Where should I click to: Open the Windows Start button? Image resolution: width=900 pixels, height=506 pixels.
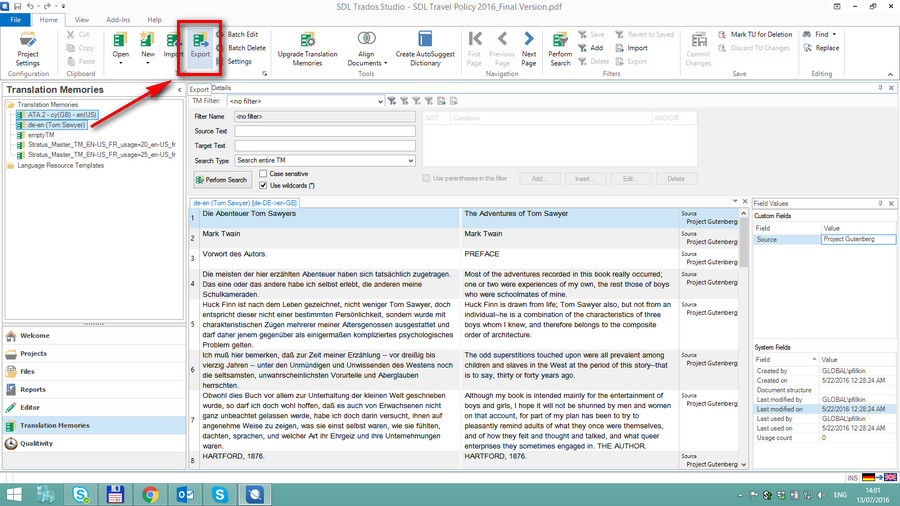[x=14, y=495]
